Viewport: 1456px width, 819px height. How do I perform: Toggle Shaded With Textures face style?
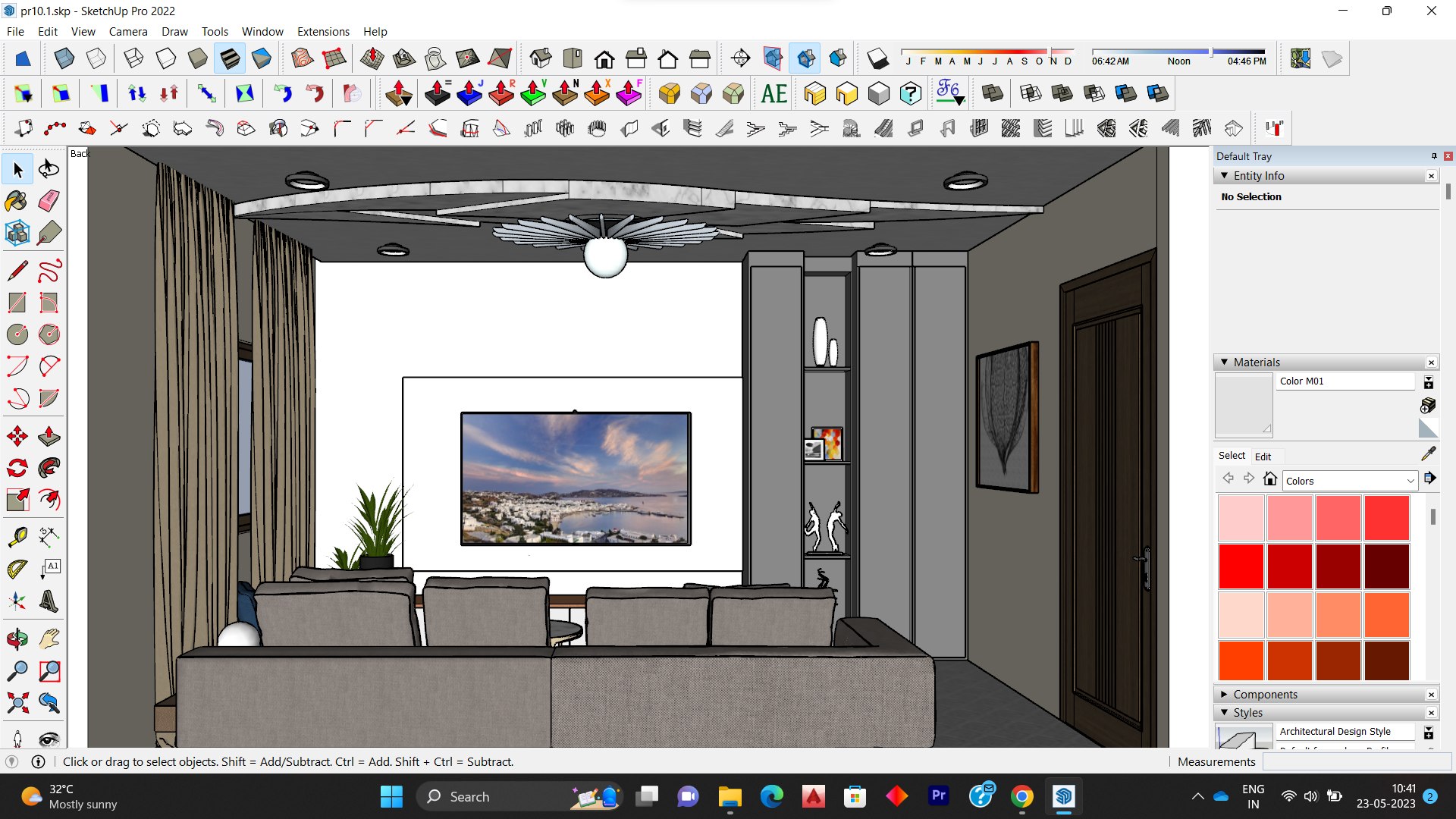pos(229,58)
